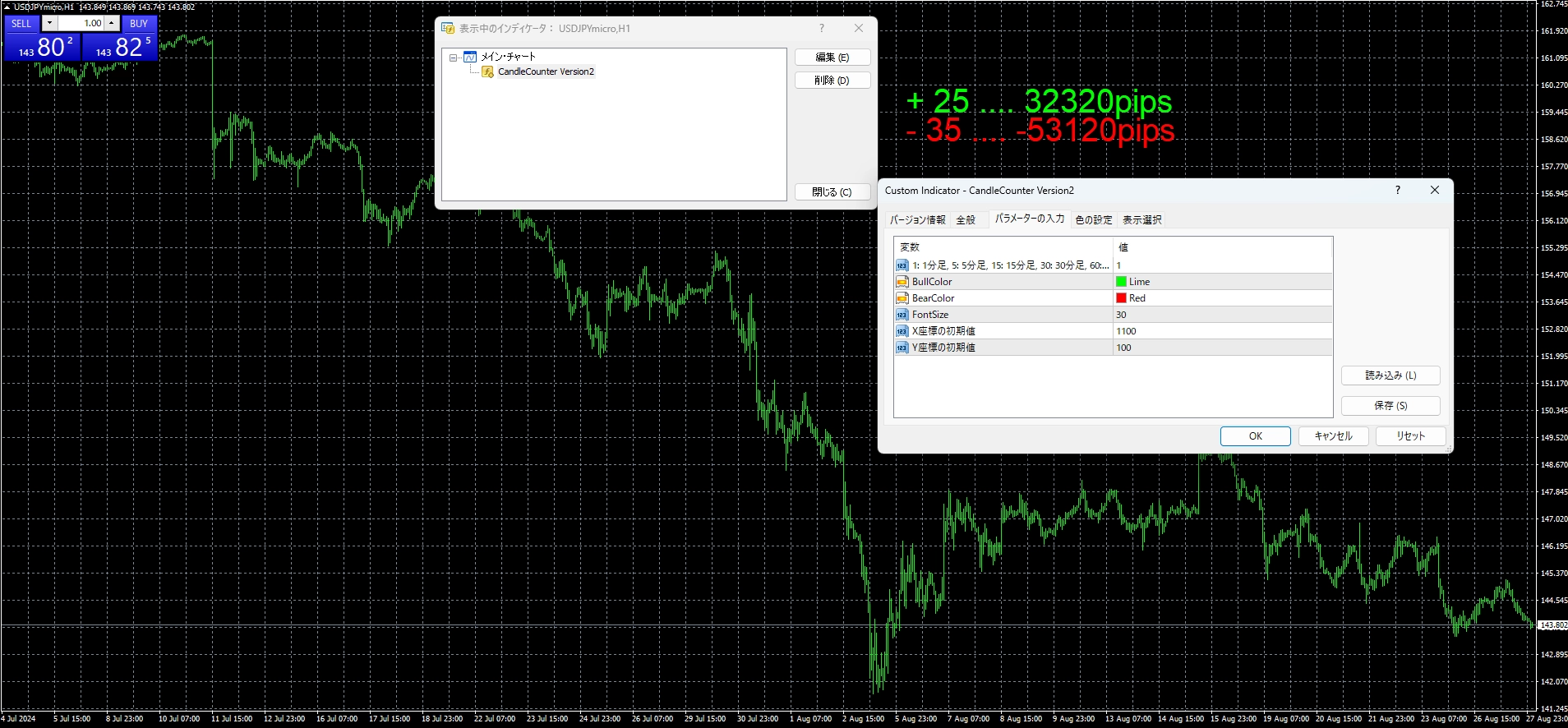Click the BullColor parameter row icon
This screenshot has height=728, width=1568.
[x=902, y=282]
